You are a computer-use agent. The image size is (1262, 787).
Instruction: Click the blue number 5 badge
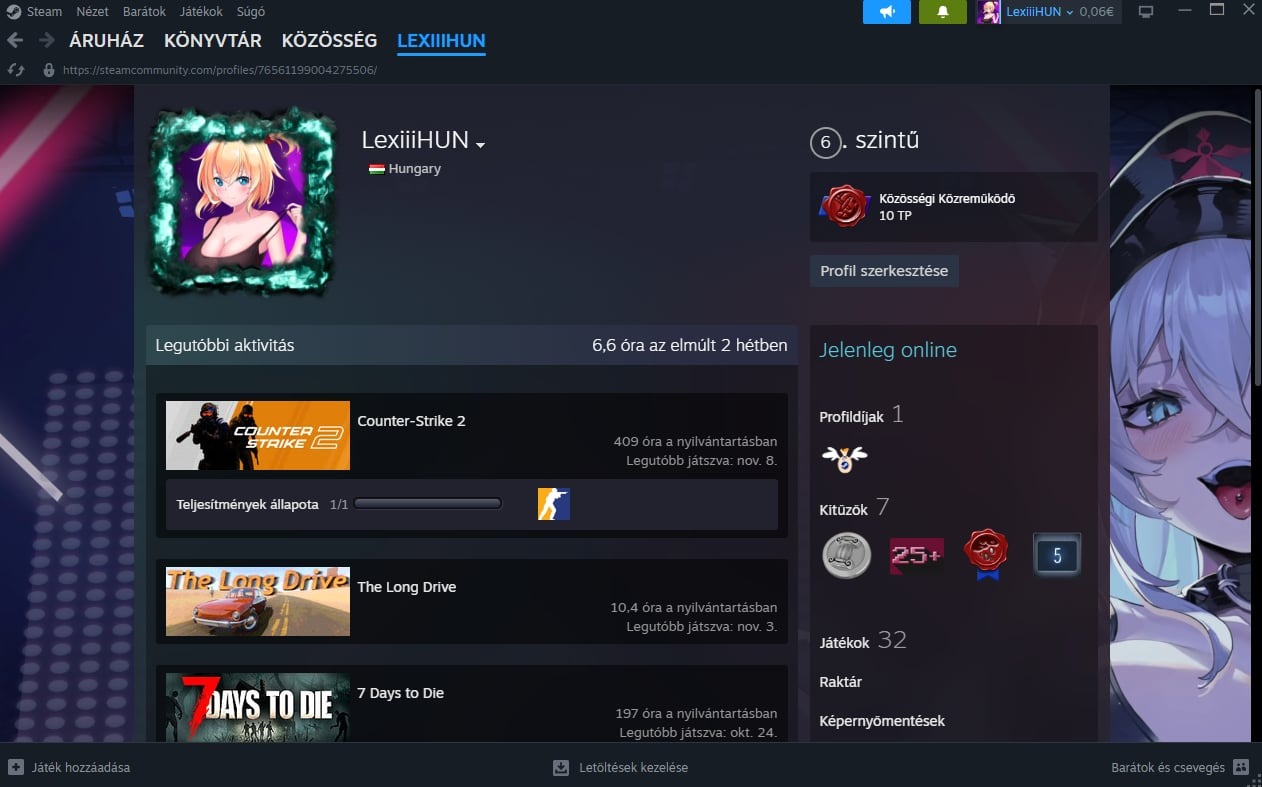click(x=1057, y=556)
